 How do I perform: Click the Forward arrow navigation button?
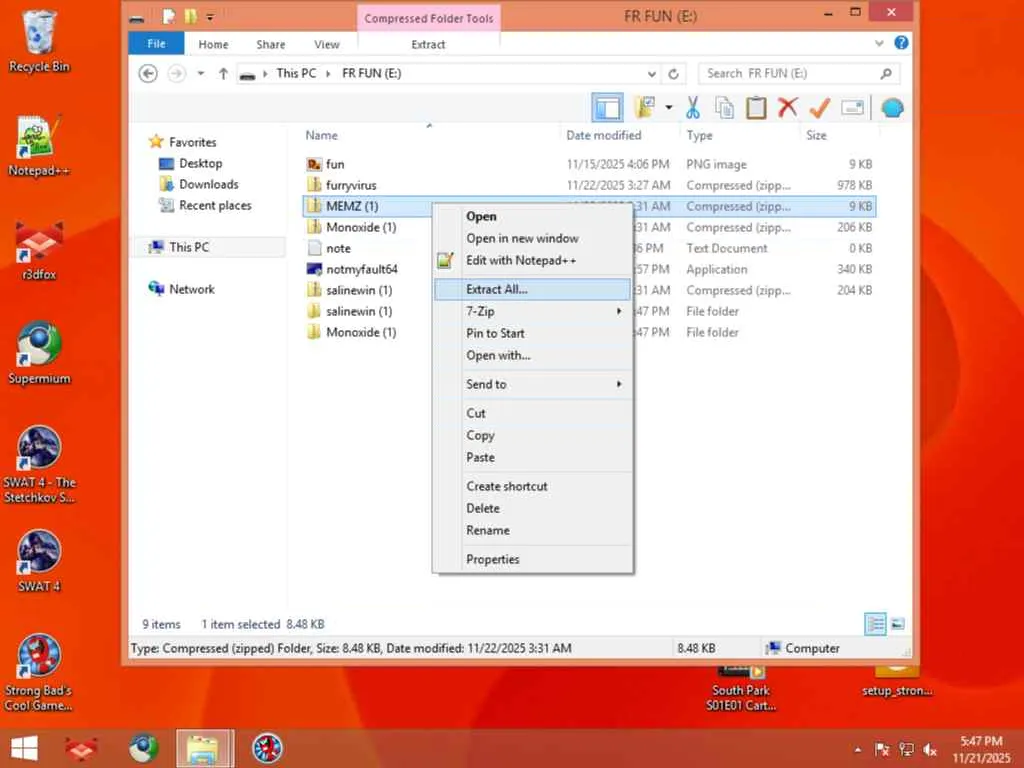pyautogui.click(x=176, y=73)
